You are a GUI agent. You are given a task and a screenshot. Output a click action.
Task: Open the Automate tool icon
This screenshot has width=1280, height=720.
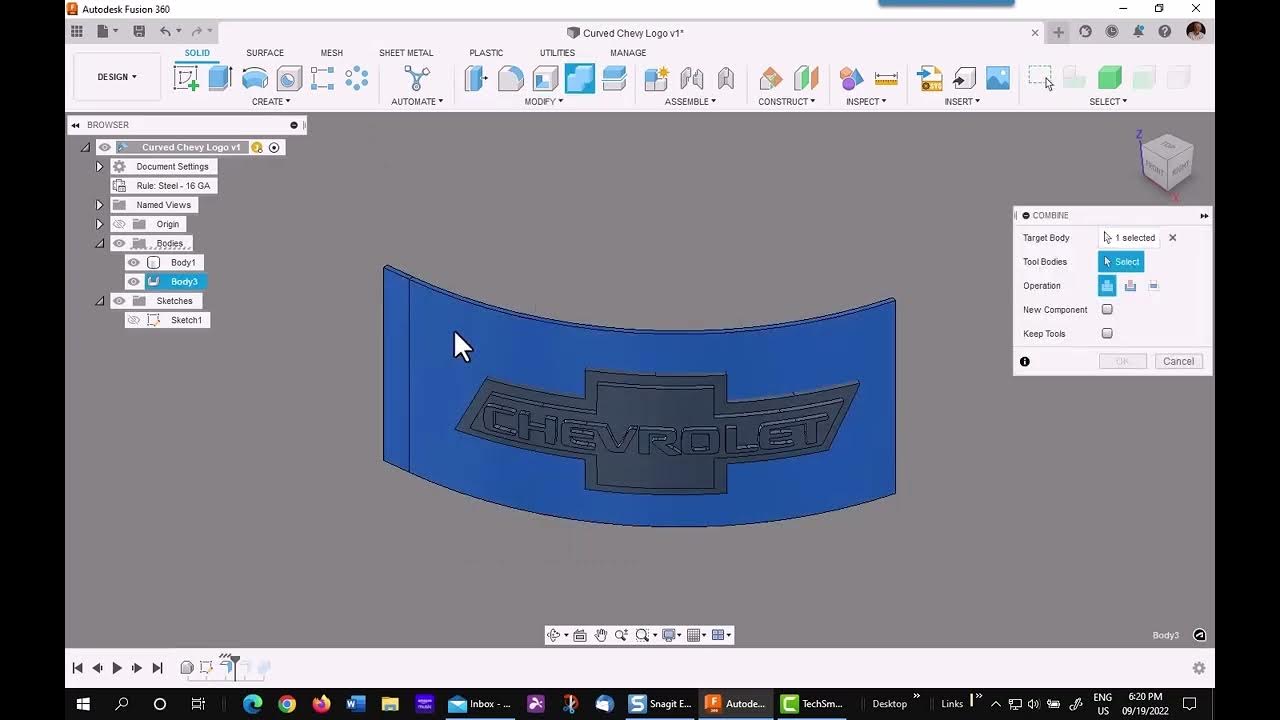point(417,78)
